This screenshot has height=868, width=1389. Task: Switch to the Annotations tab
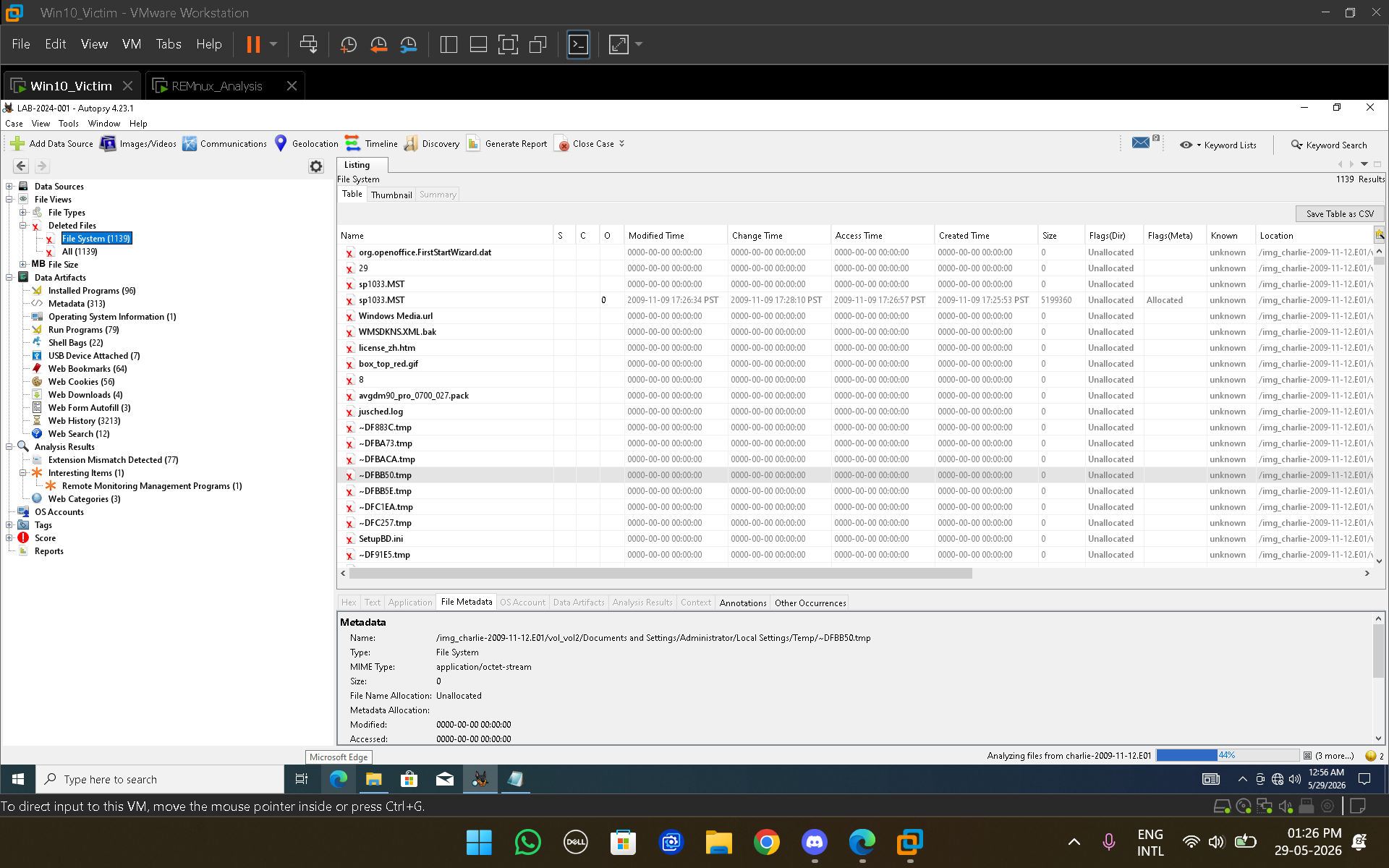[x=743, y=603]
